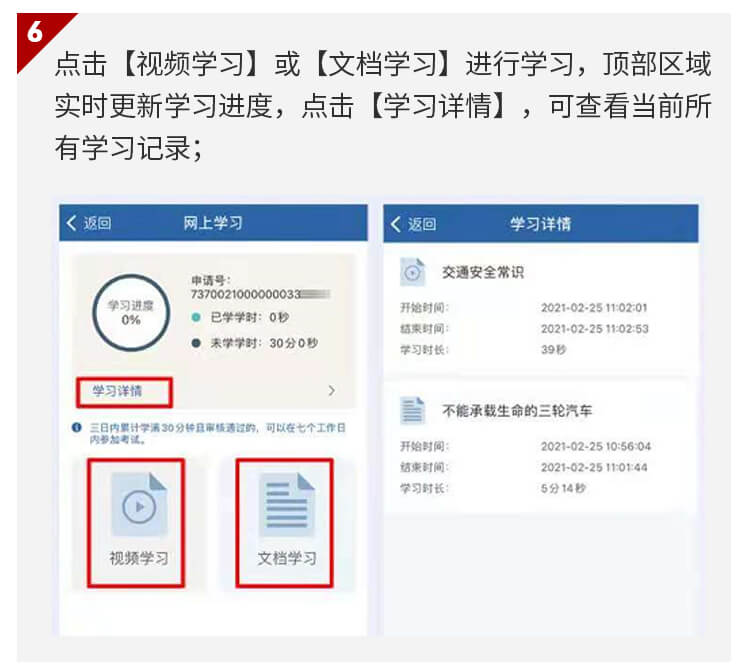Image resolution: width=750 pixels, height=672 pixels.
Task: Click the green dot beside 已学学时
Action: point(196,317)
